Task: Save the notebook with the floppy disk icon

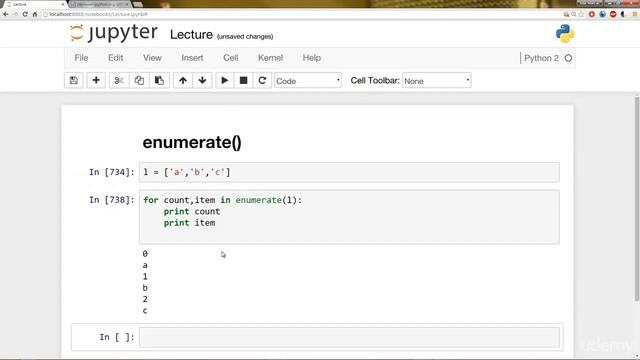Action: 74,80
